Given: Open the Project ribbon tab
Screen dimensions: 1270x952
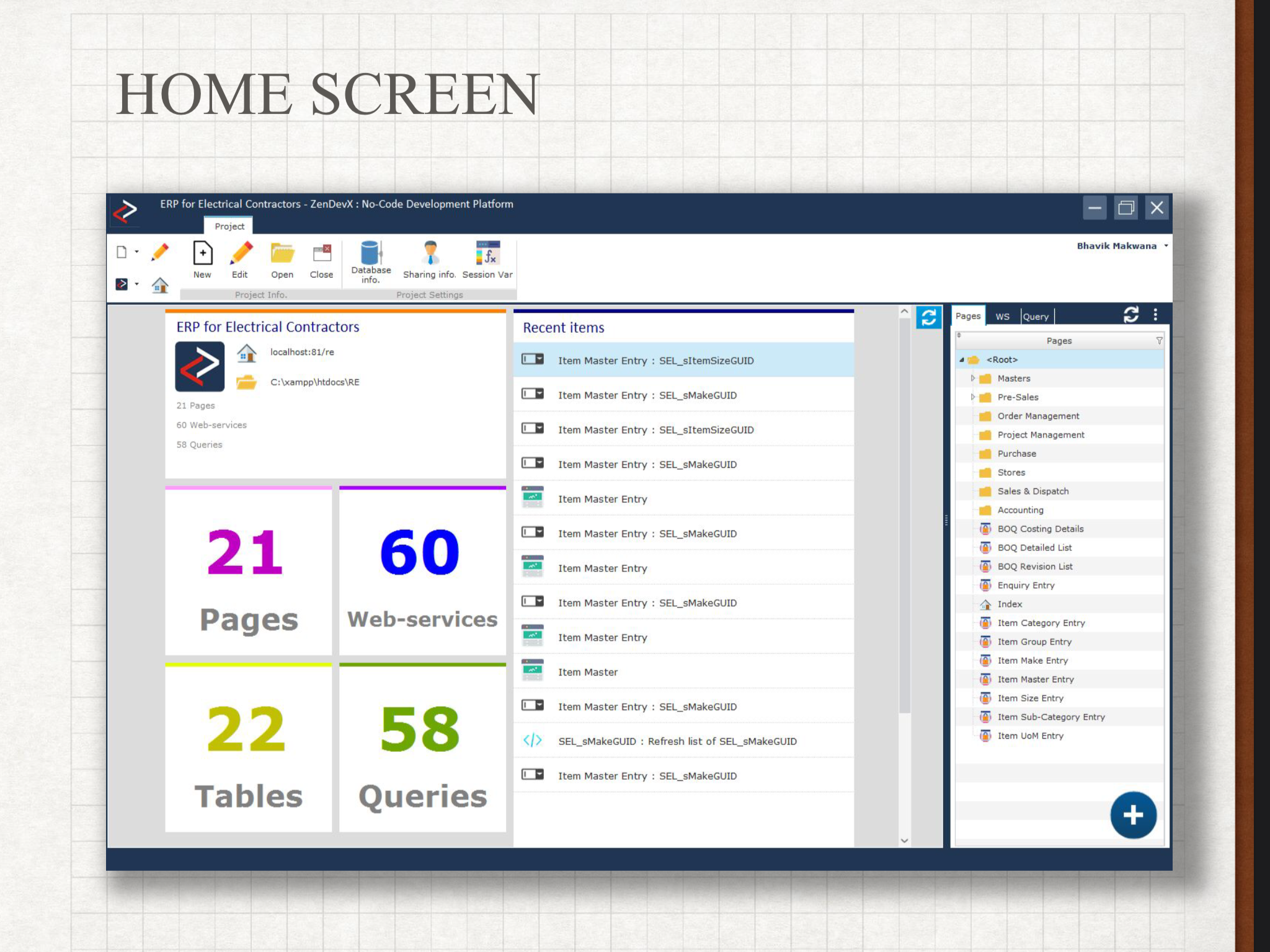Looking at the screenshot, I should (x=229, y=226).
